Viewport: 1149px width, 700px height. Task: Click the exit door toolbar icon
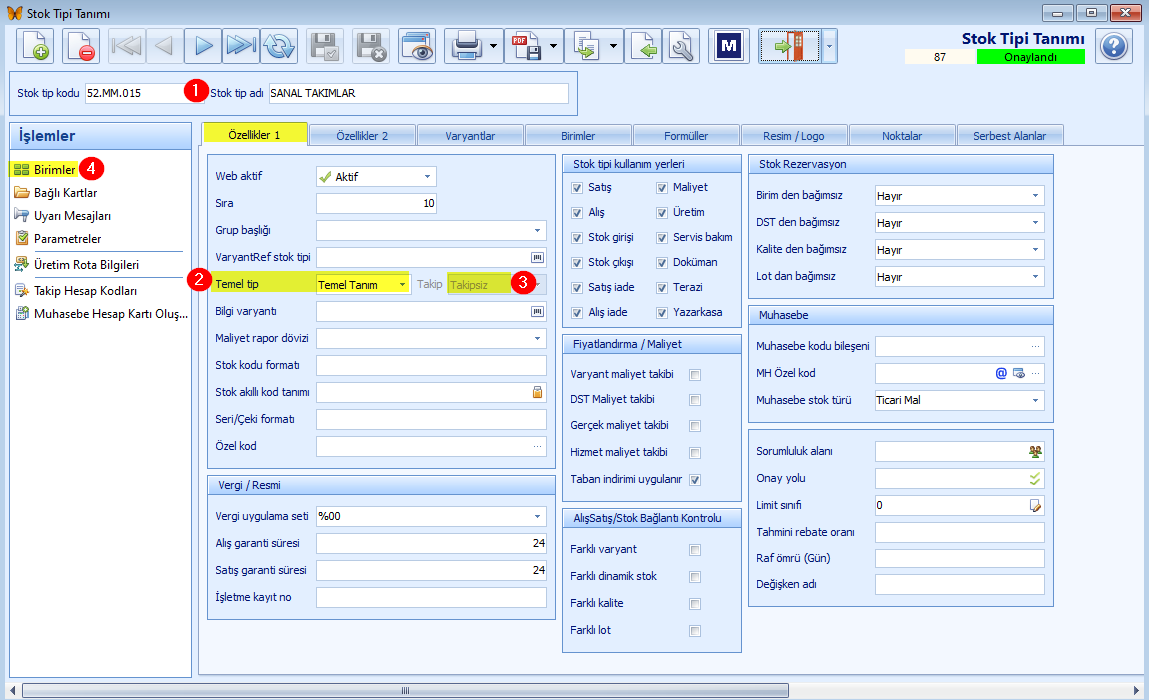pos(788,46)
